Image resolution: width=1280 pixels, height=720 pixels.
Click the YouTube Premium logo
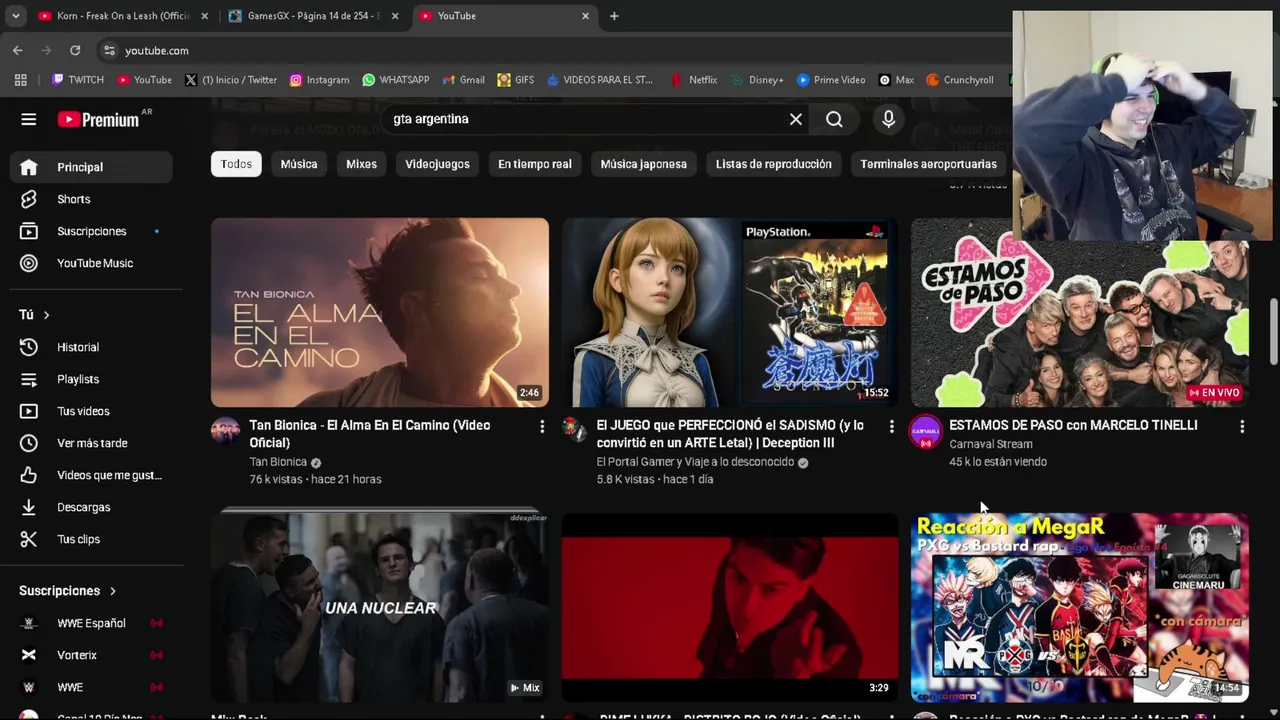pyautogui.click(x=98, y=119)
